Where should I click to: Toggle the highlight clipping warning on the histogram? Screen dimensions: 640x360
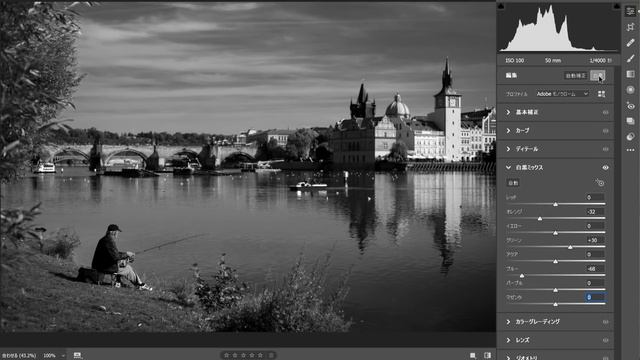[x=616, y=6]
